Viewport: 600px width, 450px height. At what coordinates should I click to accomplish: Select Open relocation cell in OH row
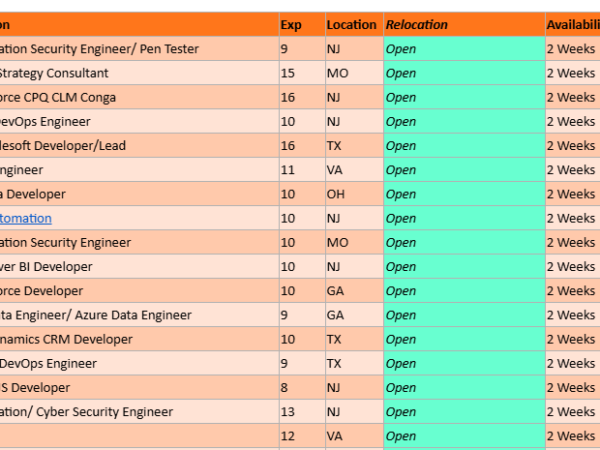(464, 194)
